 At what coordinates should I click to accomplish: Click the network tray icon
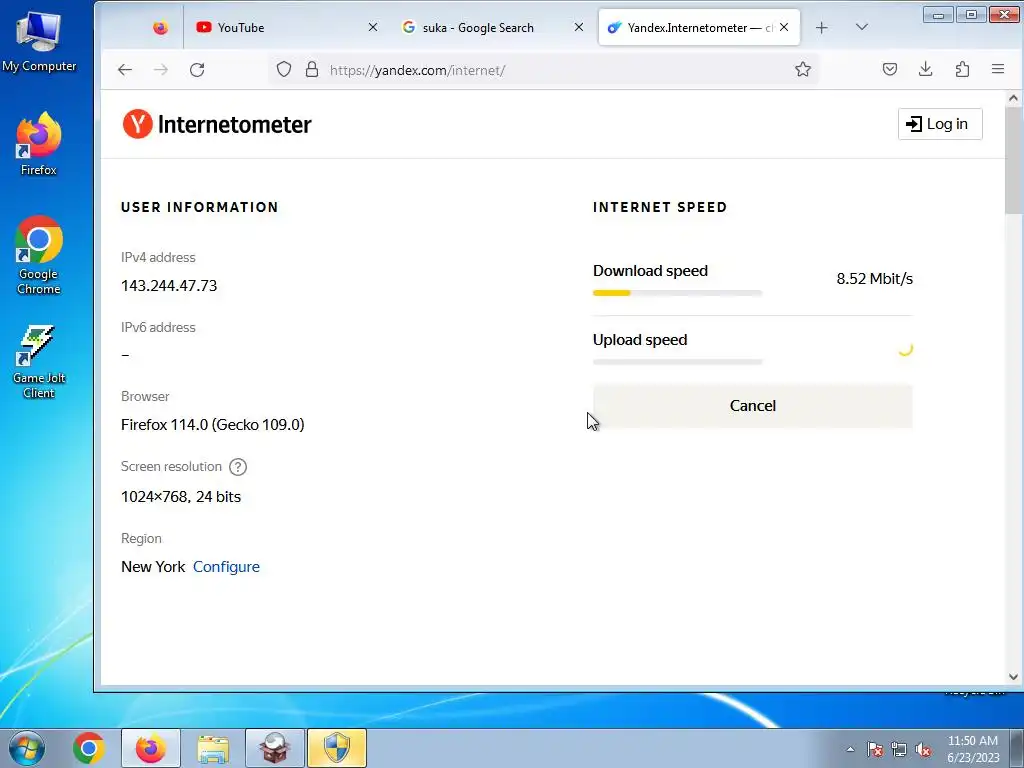click(899, 749)
